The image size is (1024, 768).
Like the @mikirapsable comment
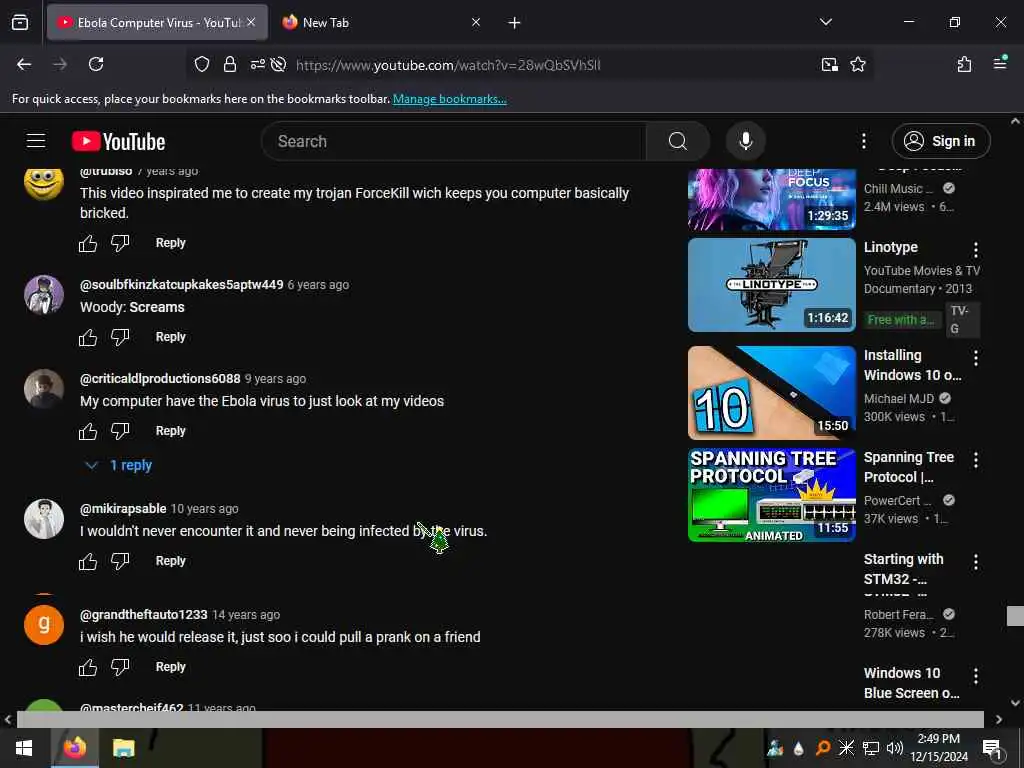88,562
